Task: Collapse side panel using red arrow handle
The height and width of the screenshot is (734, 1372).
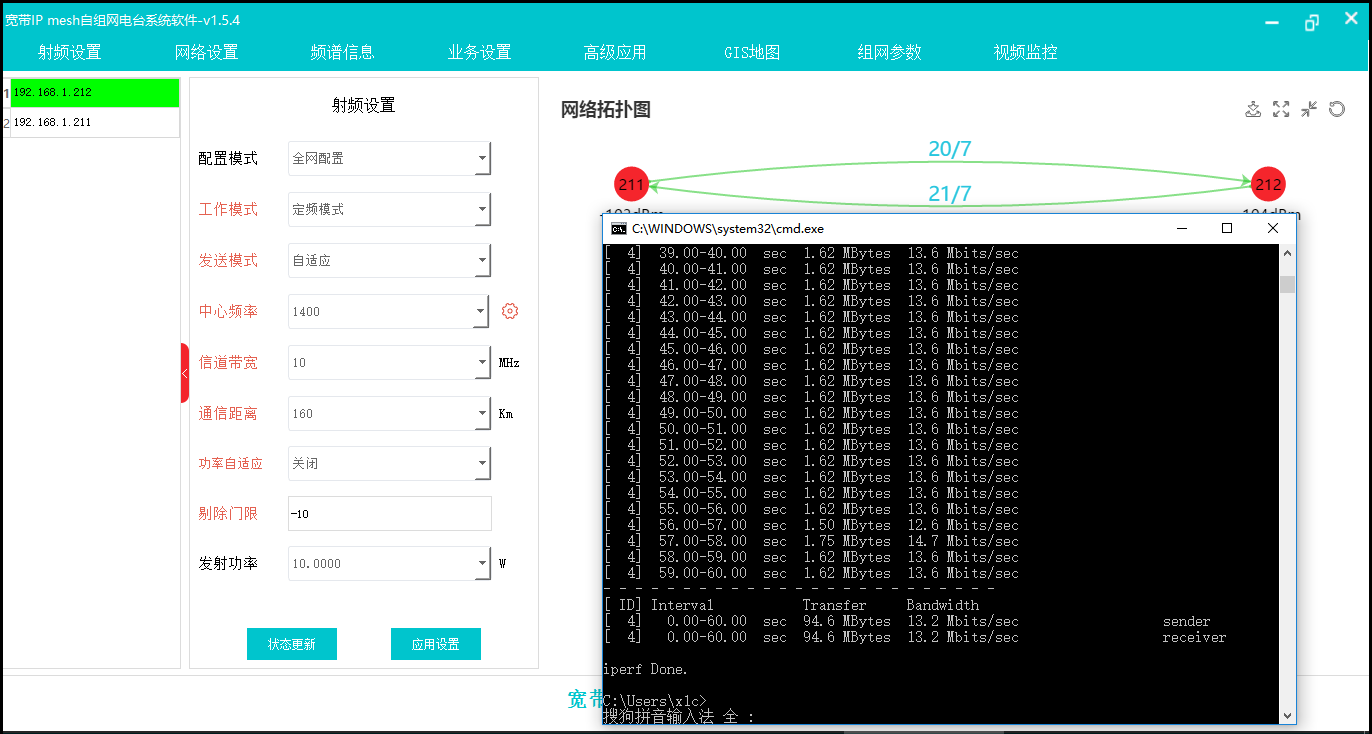Action: [x=185, y=373]
